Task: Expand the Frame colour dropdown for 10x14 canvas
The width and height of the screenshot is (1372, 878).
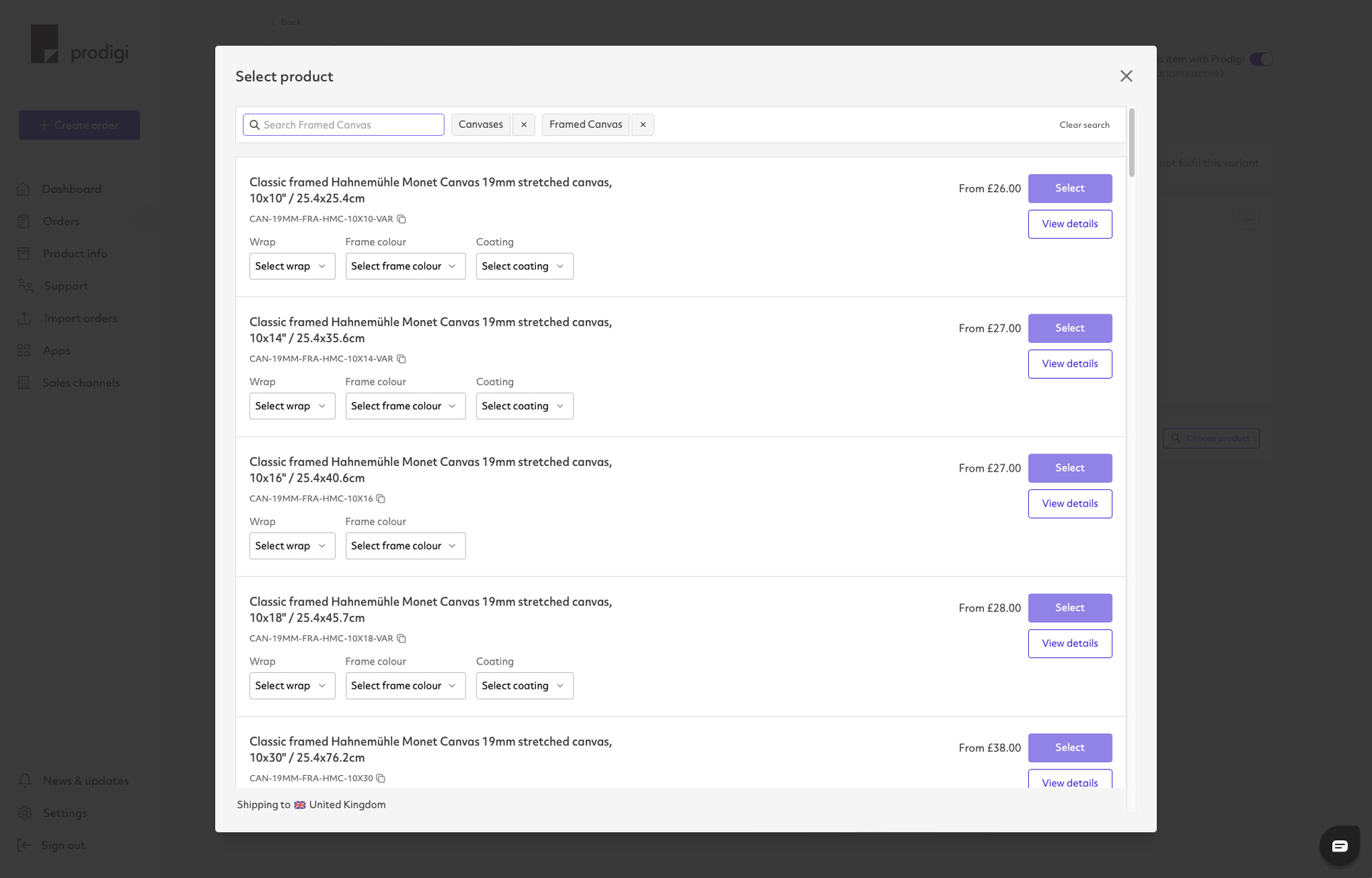Action: coord(404,405)
